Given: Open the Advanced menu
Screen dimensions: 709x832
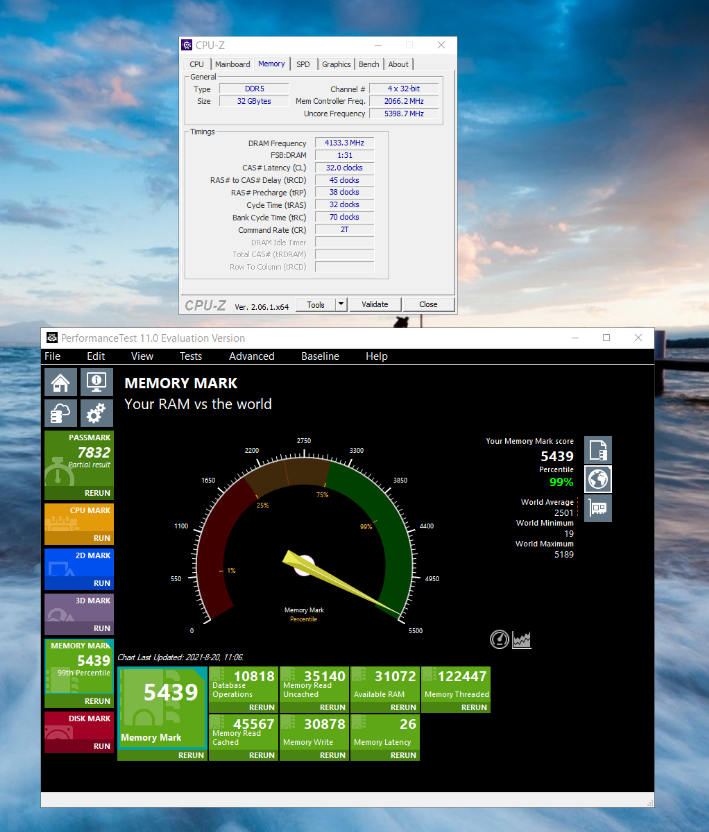Looking at the screenshot, I should (x=252, y=356).
